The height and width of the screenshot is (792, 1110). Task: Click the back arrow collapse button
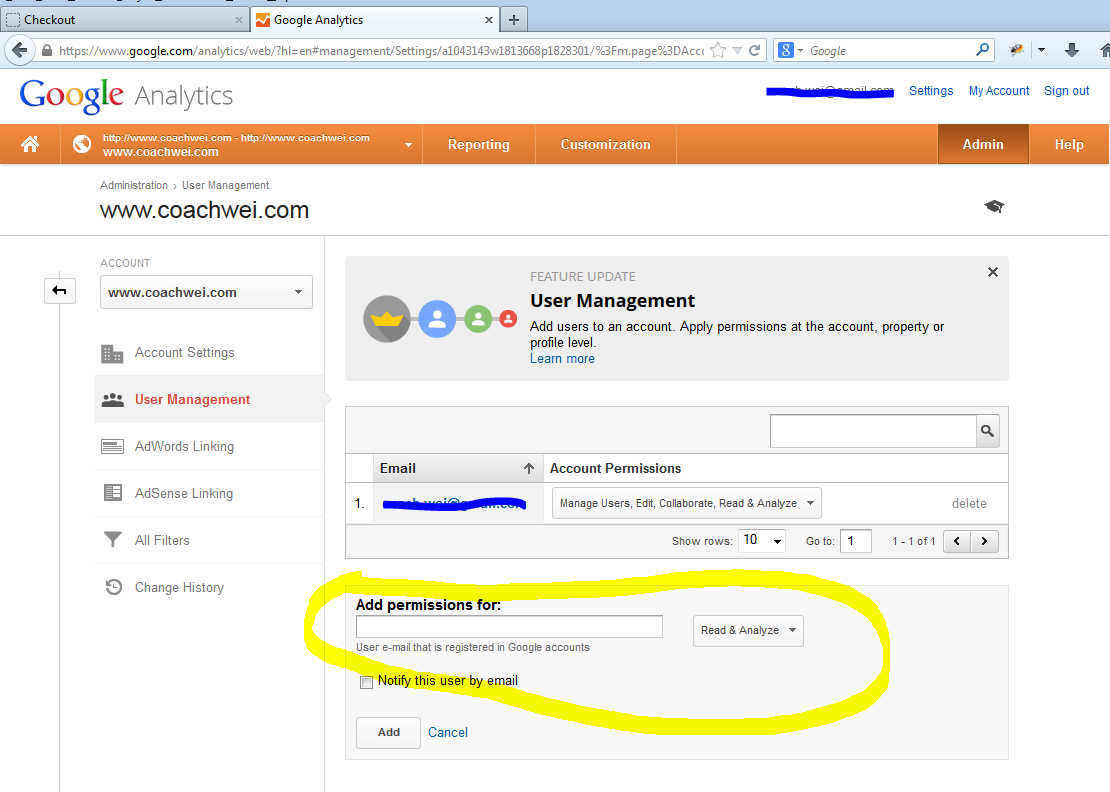tap(59, 290)
